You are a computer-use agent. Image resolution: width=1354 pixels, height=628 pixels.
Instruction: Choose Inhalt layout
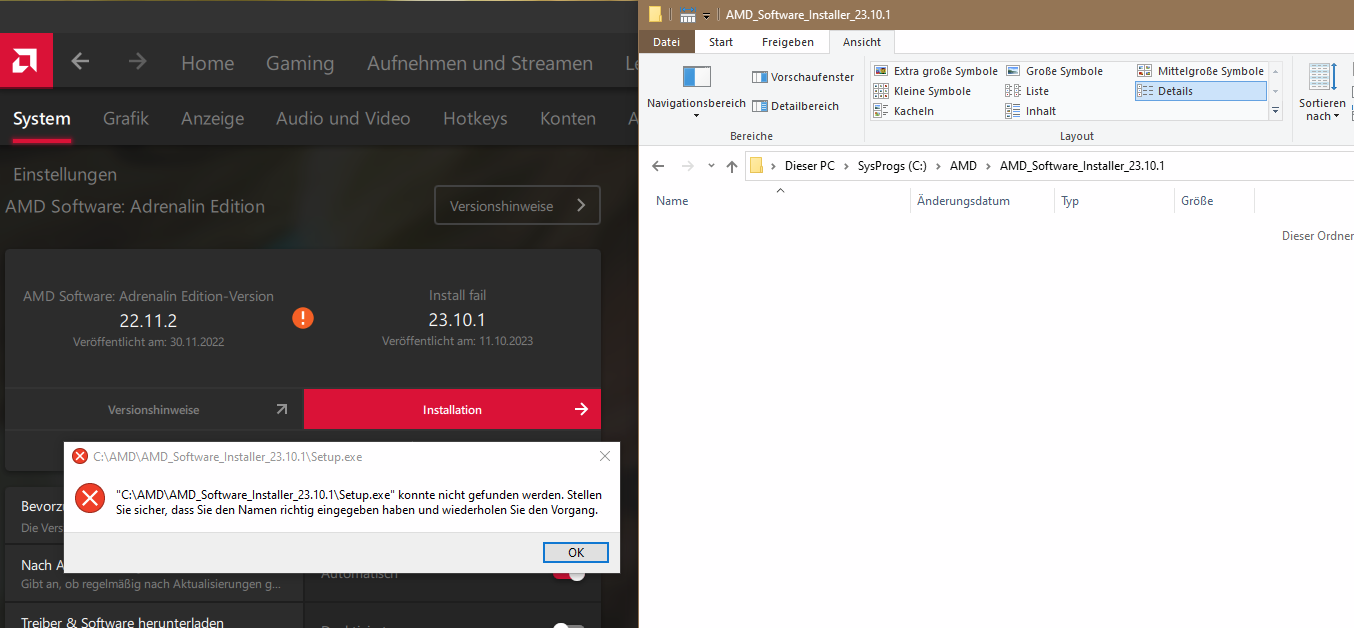(1031, 111)
